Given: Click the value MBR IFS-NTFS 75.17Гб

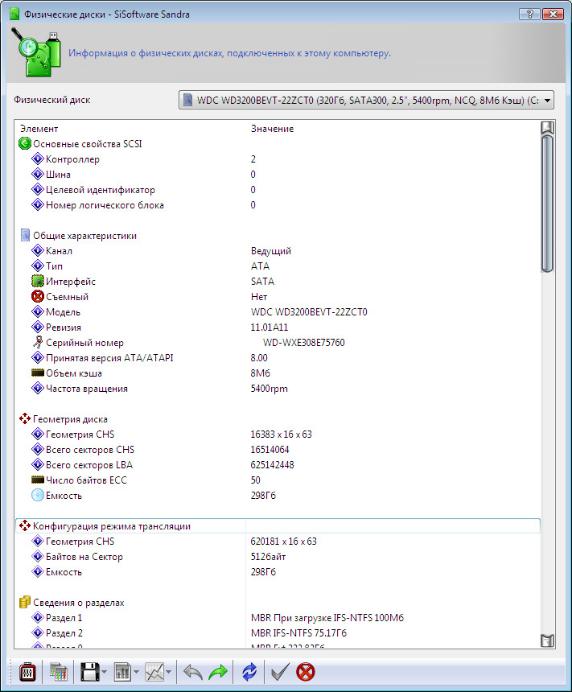Looking at the screenshot, I should [299, 633].
